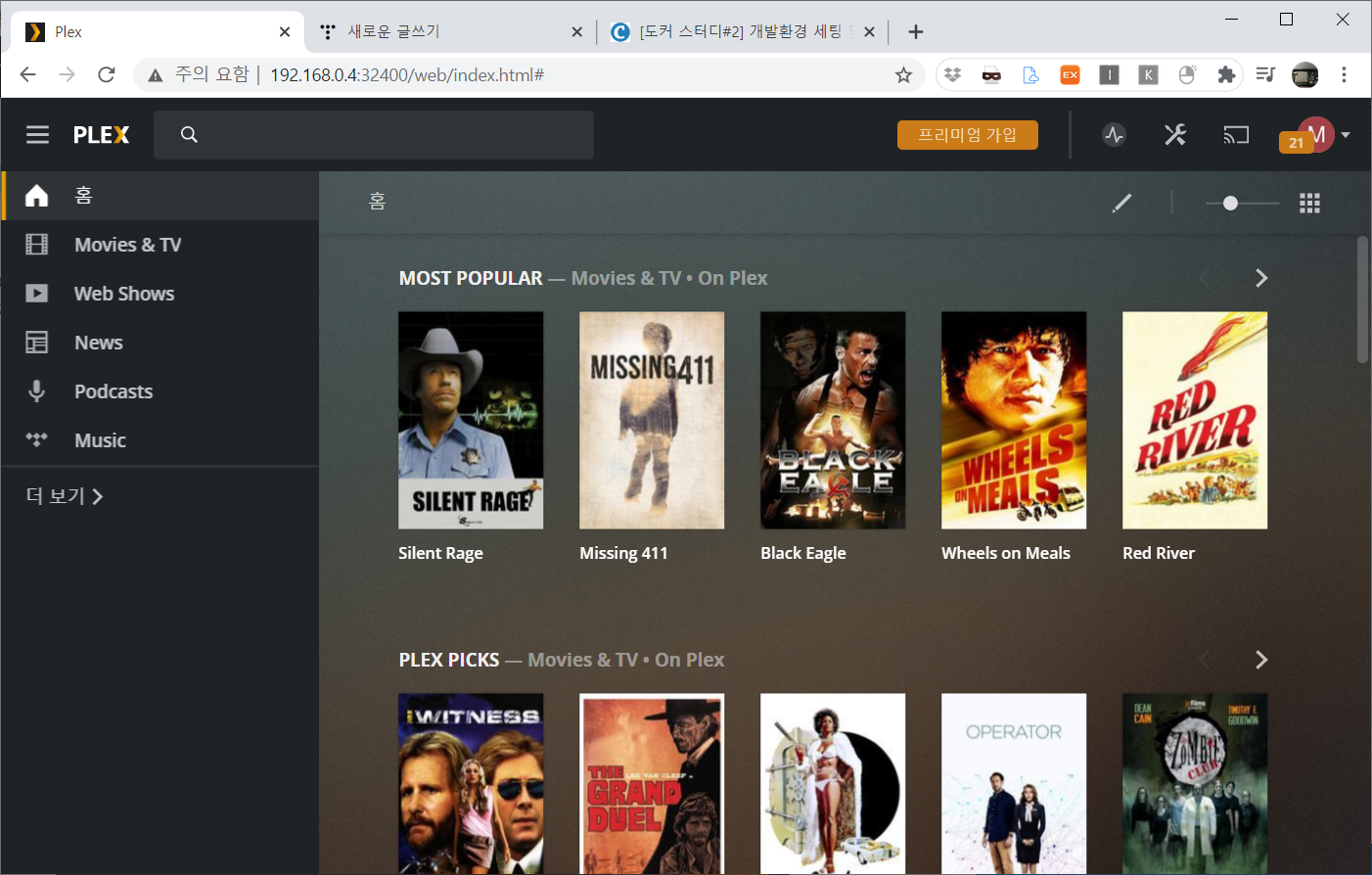Open the Silent Rage poster
The width and height of the screenshot is (1372, 875).
pos(471,420)
